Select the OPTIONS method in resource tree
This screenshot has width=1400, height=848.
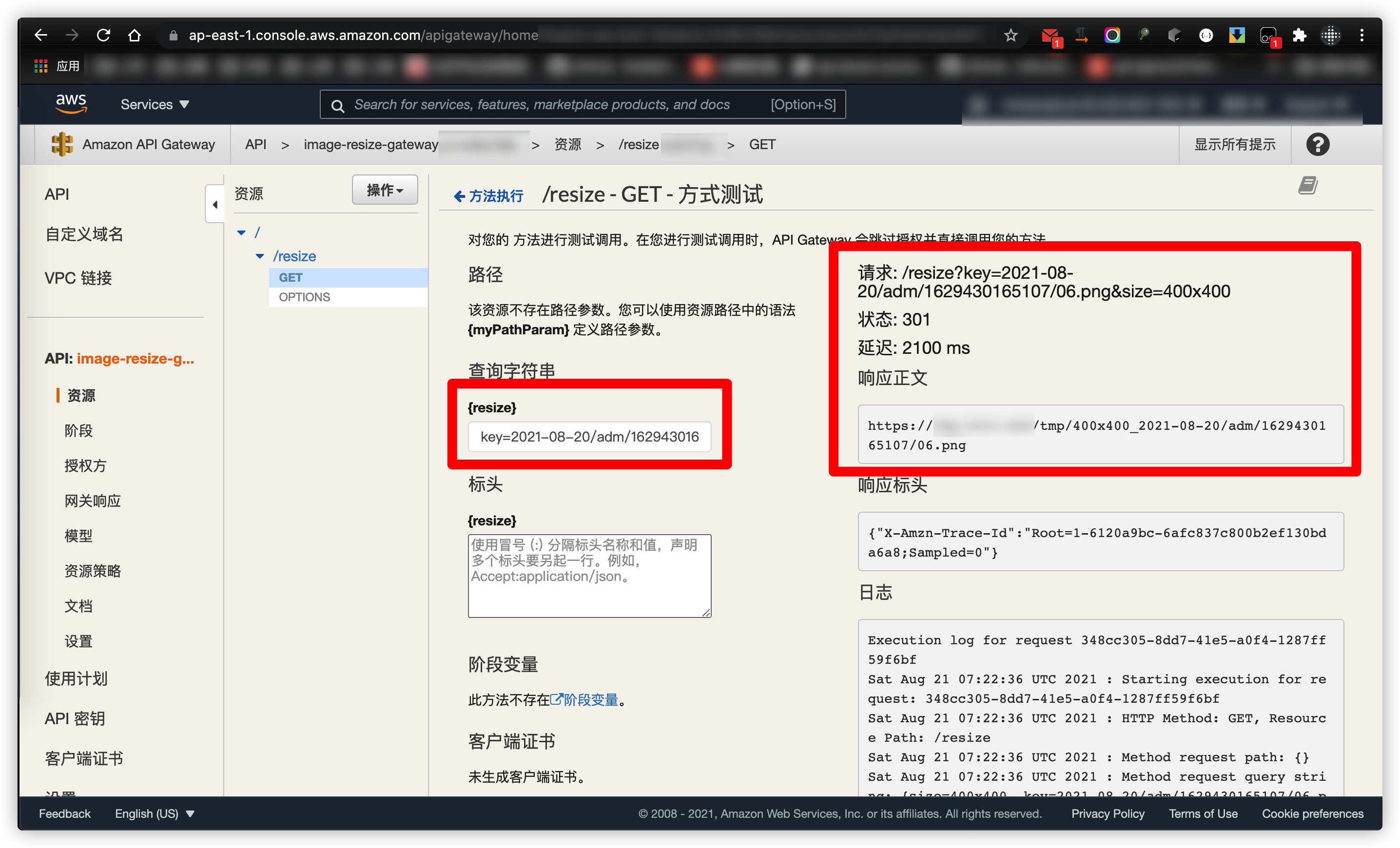point(349,297)
